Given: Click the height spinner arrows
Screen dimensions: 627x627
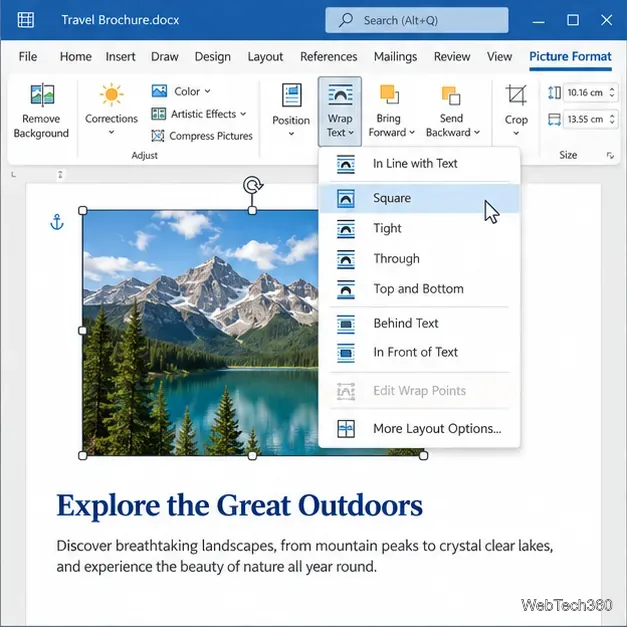Looking at the screenshot, I should coord(612,93).
